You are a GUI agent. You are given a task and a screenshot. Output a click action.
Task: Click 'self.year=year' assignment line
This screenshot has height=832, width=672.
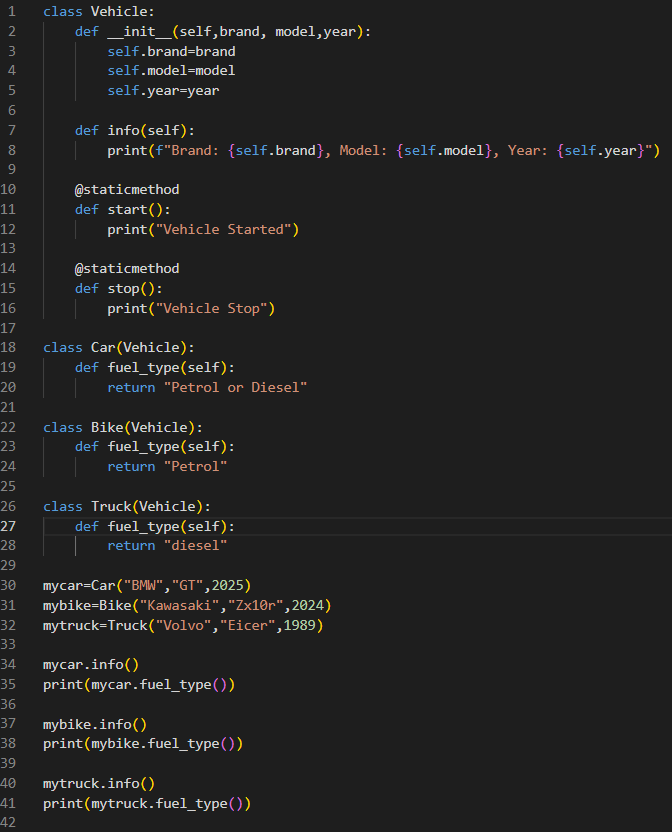[163, 91]
